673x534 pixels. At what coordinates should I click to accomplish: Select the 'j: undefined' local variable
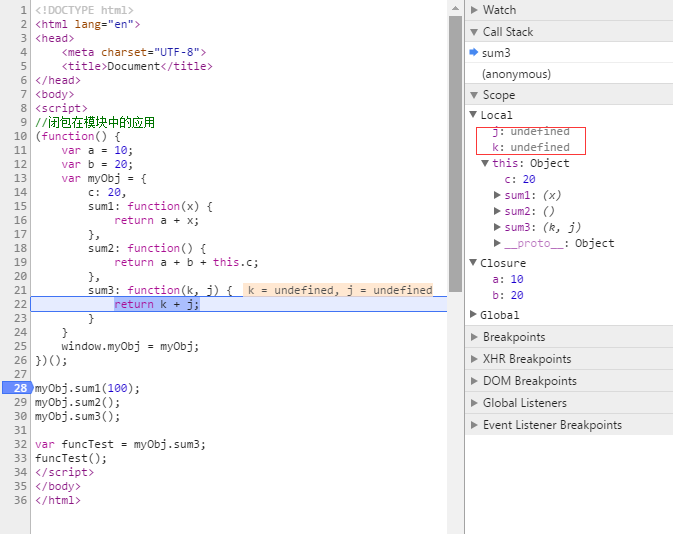(531, 131)
